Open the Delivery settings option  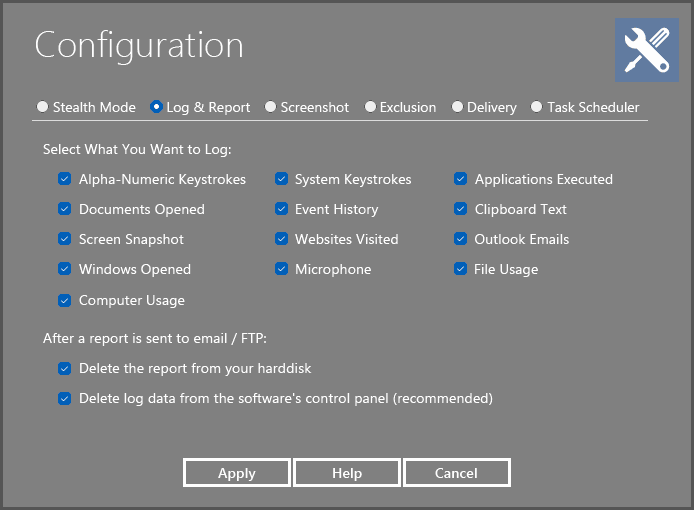click(457, 107)
